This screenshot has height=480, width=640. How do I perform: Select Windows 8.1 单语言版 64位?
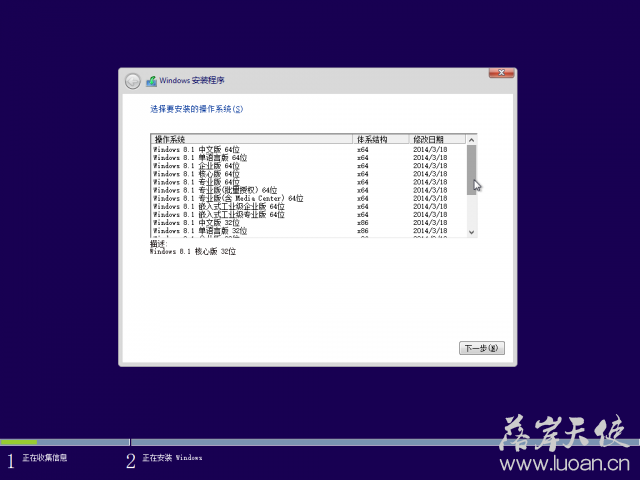[309, 158]
